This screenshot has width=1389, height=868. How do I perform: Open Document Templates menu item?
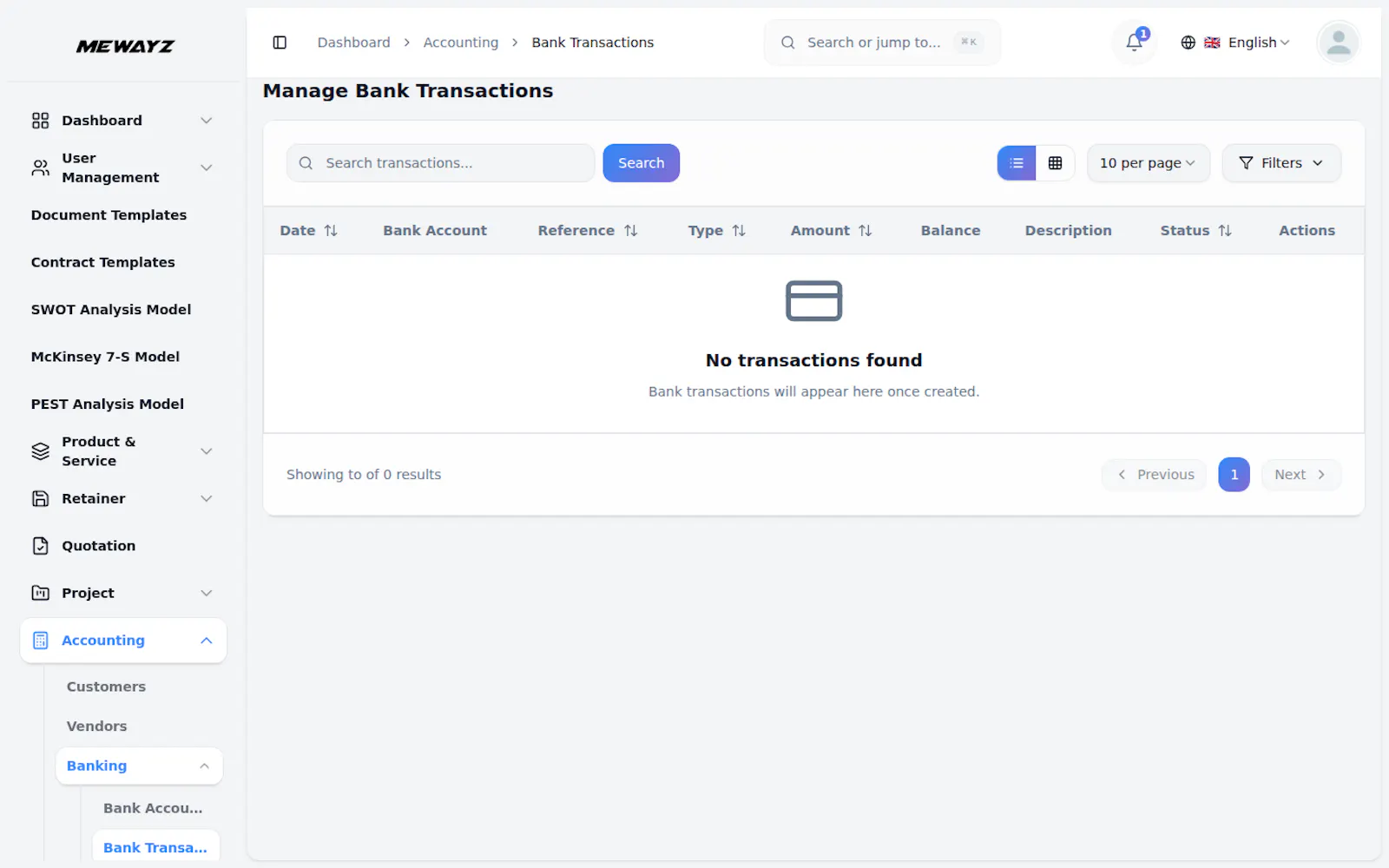(x=109, y=215)
